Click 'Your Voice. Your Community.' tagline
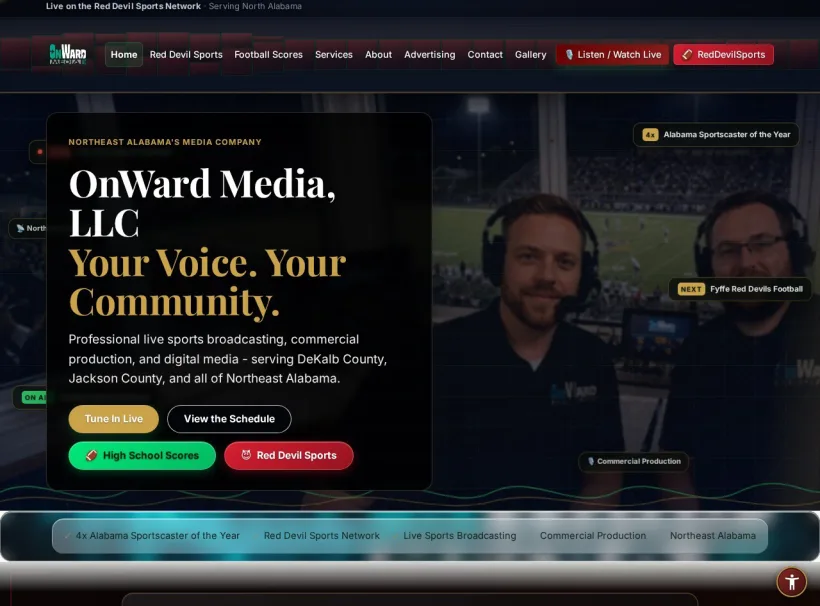Screen dimensions: 820x606 point(208,282)
